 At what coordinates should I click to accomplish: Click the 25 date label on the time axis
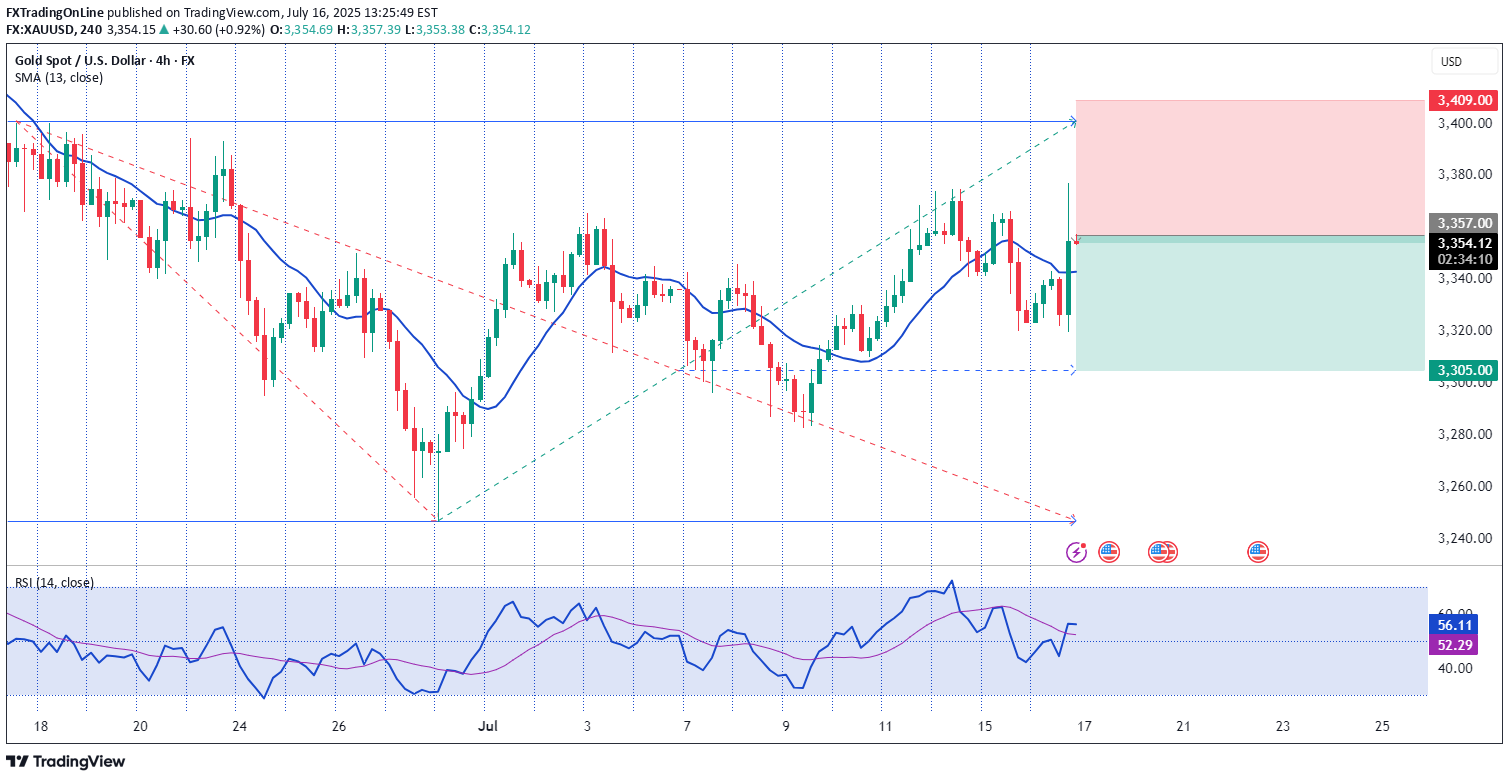tap(1383, 726)
